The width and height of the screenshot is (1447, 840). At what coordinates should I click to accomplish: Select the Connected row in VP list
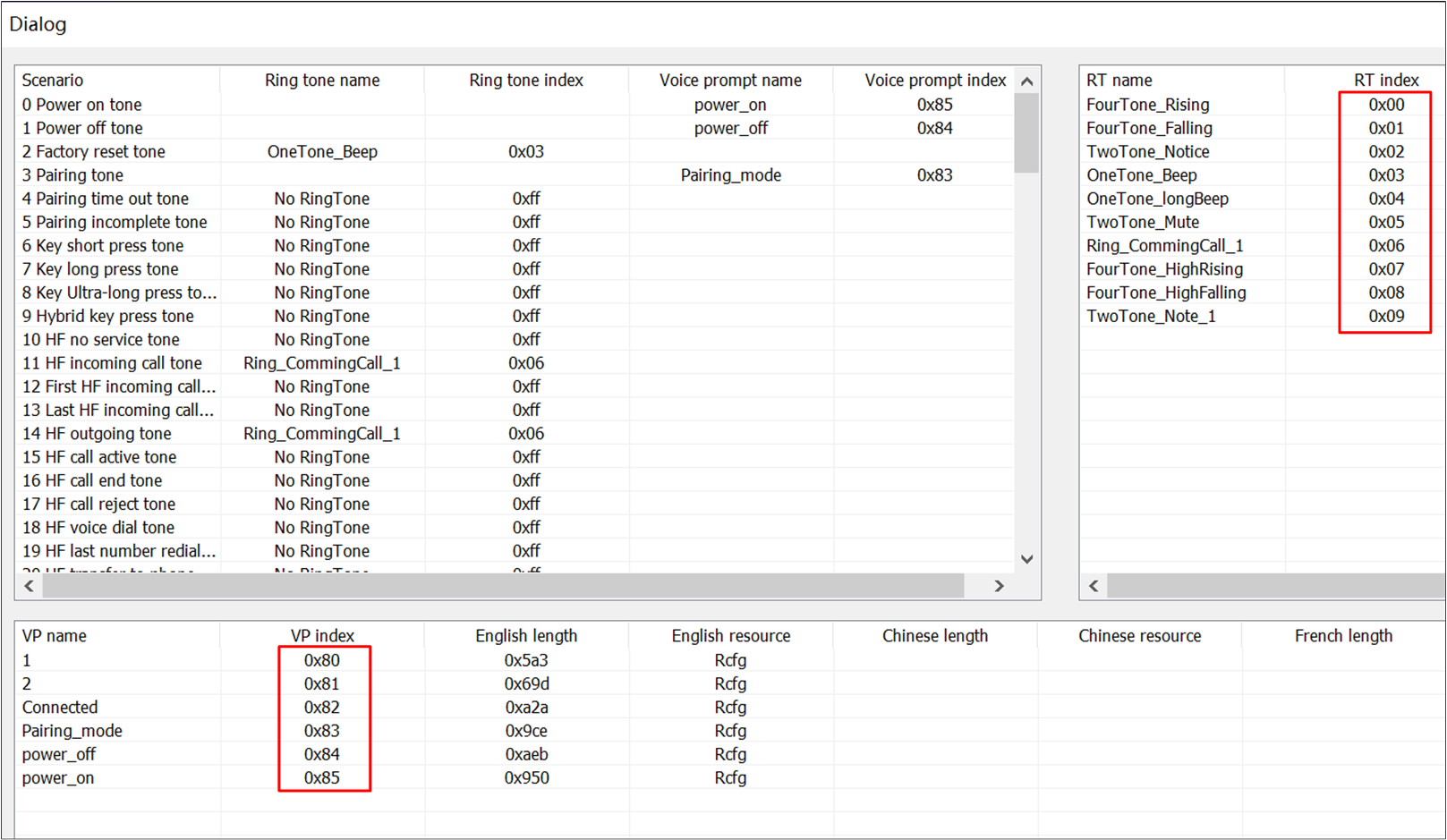(730, 708)
